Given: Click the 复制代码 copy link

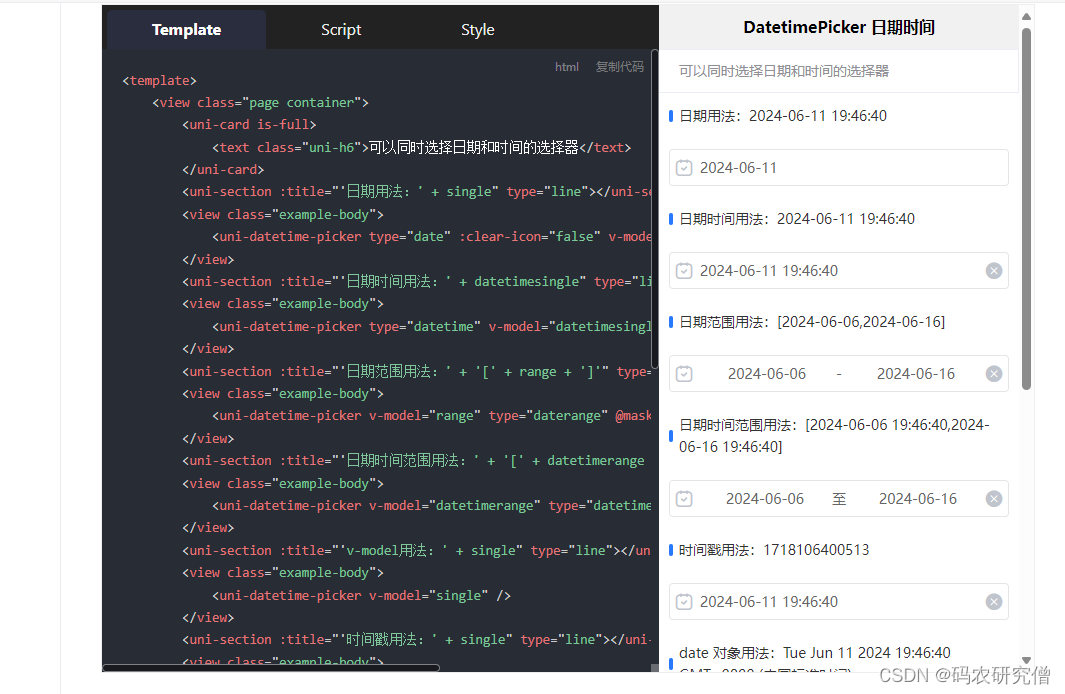Looking at the screenshot, I should point(620,66).
